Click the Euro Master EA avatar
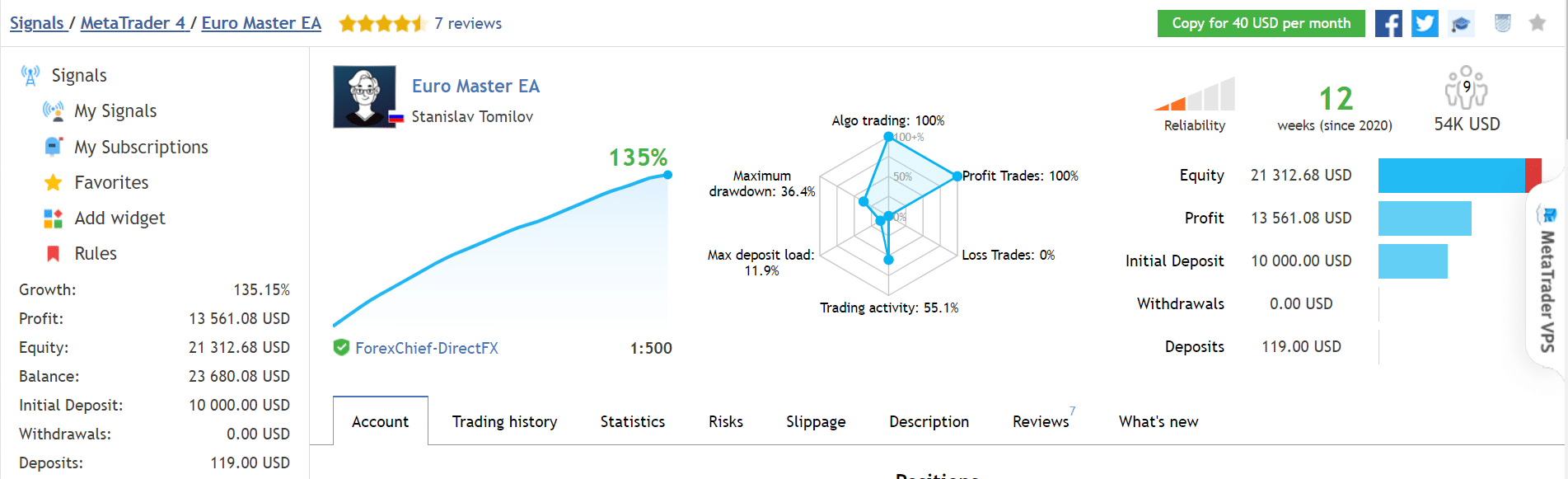The image size is (1568, 479). (364, 96)
